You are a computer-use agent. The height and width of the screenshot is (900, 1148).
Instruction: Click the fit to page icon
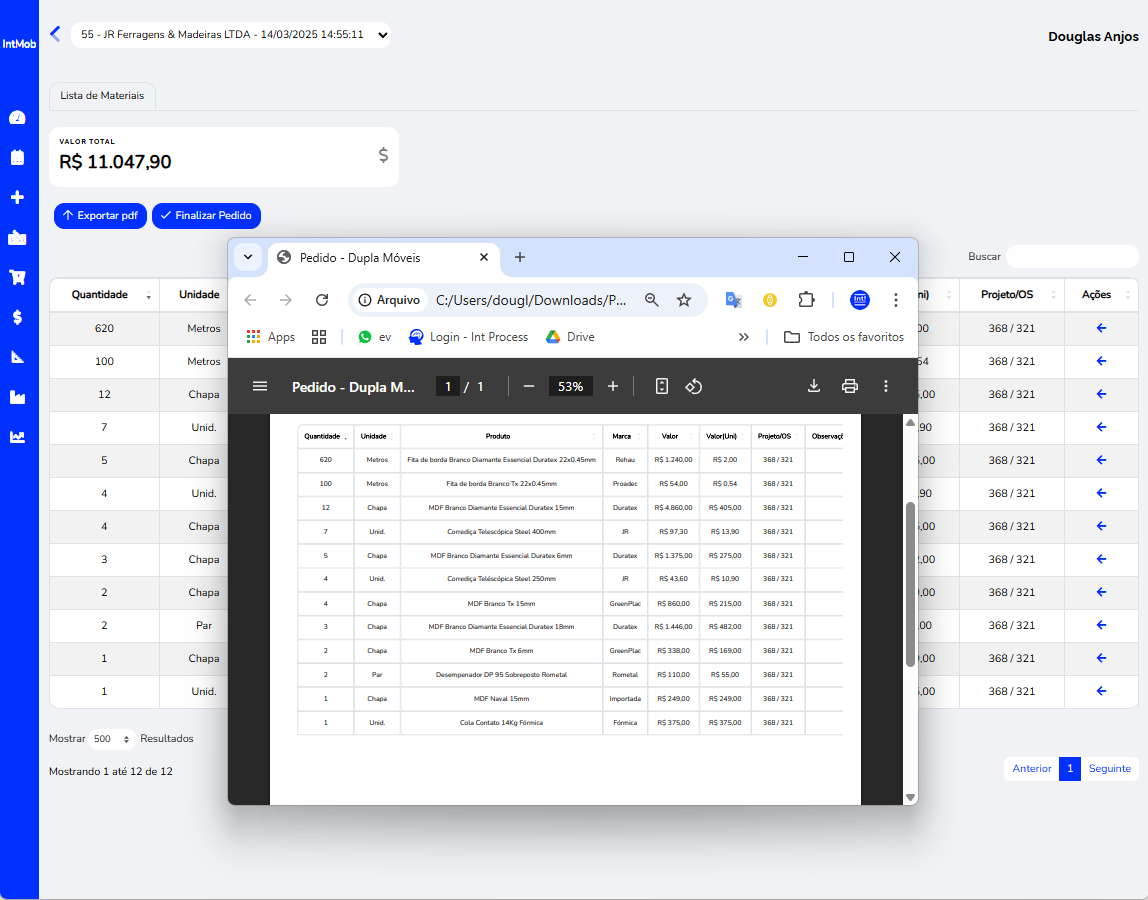pos(661,386)
